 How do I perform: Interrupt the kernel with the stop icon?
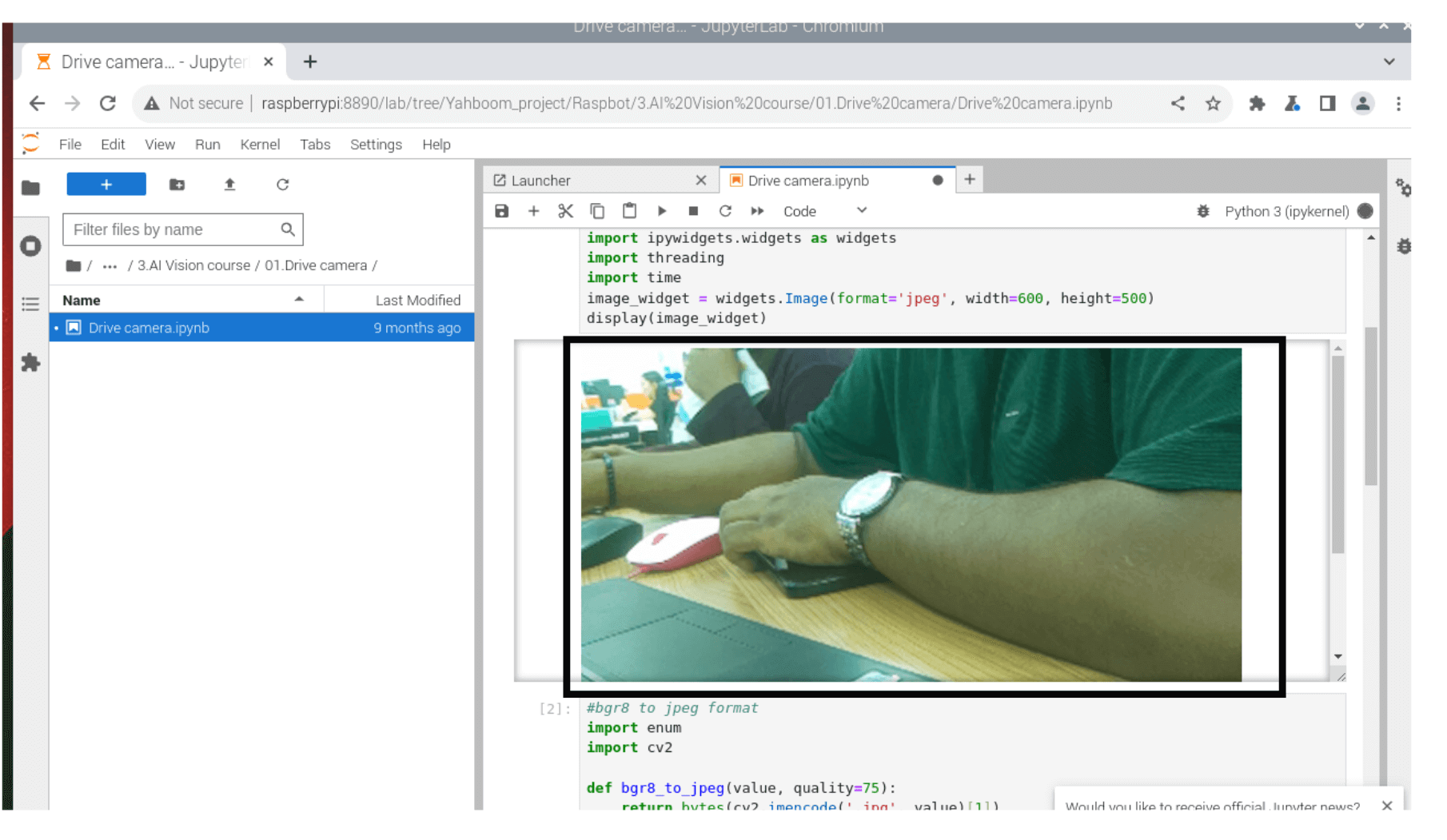click(693, 210)
